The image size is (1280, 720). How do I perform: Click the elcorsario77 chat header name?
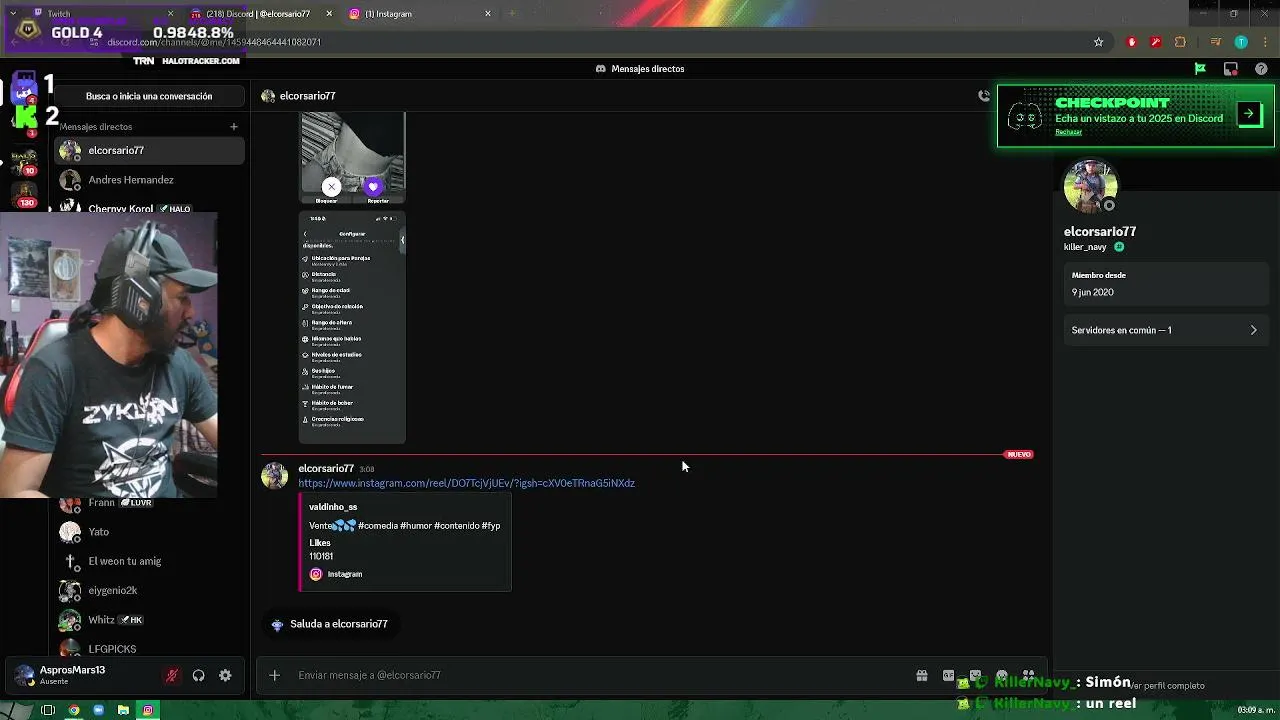pos(307,96)
